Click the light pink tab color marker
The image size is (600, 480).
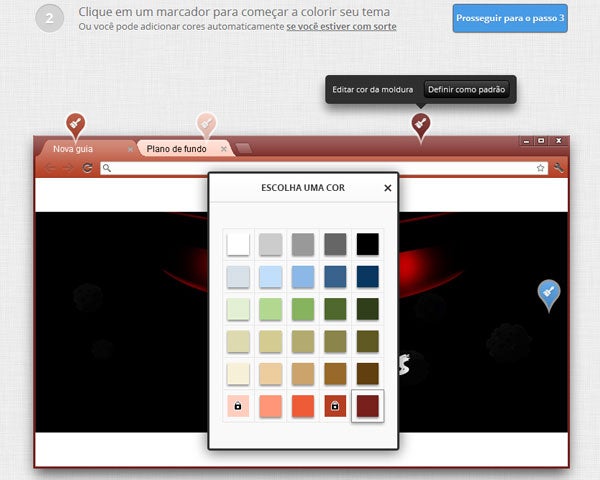(206, 124)
